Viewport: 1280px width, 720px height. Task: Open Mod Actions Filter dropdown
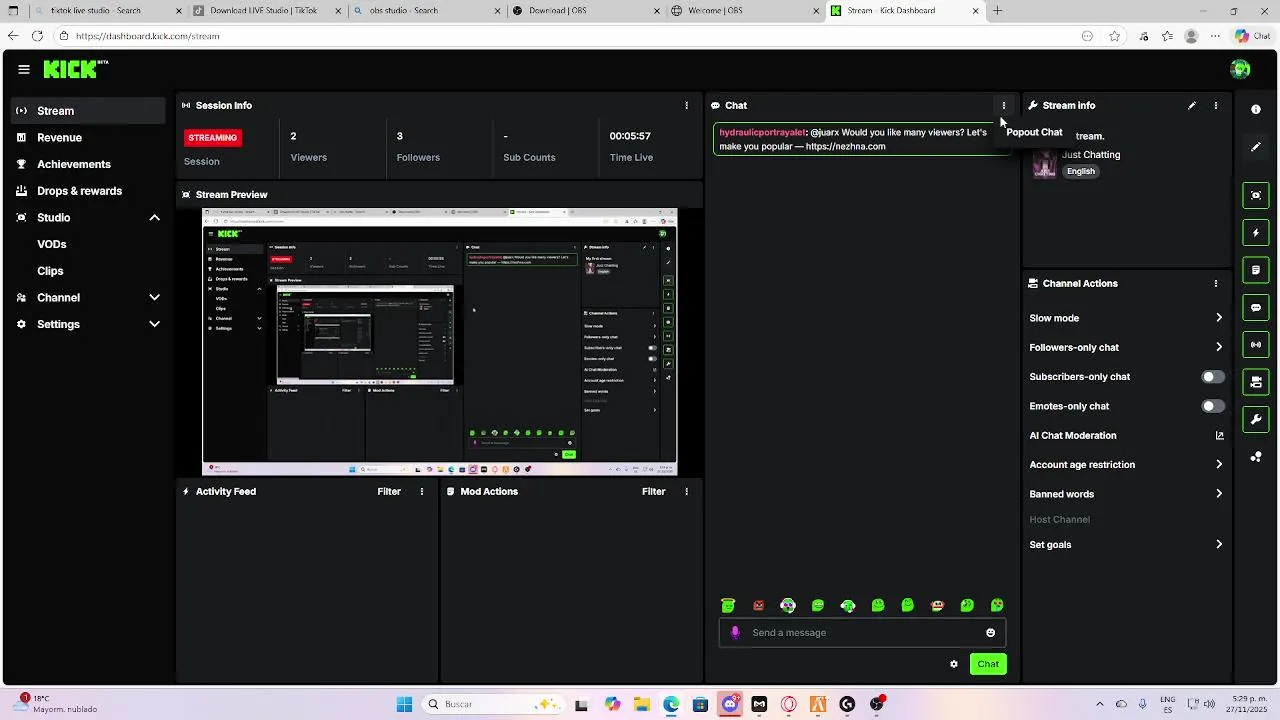[x=654, y=491]
